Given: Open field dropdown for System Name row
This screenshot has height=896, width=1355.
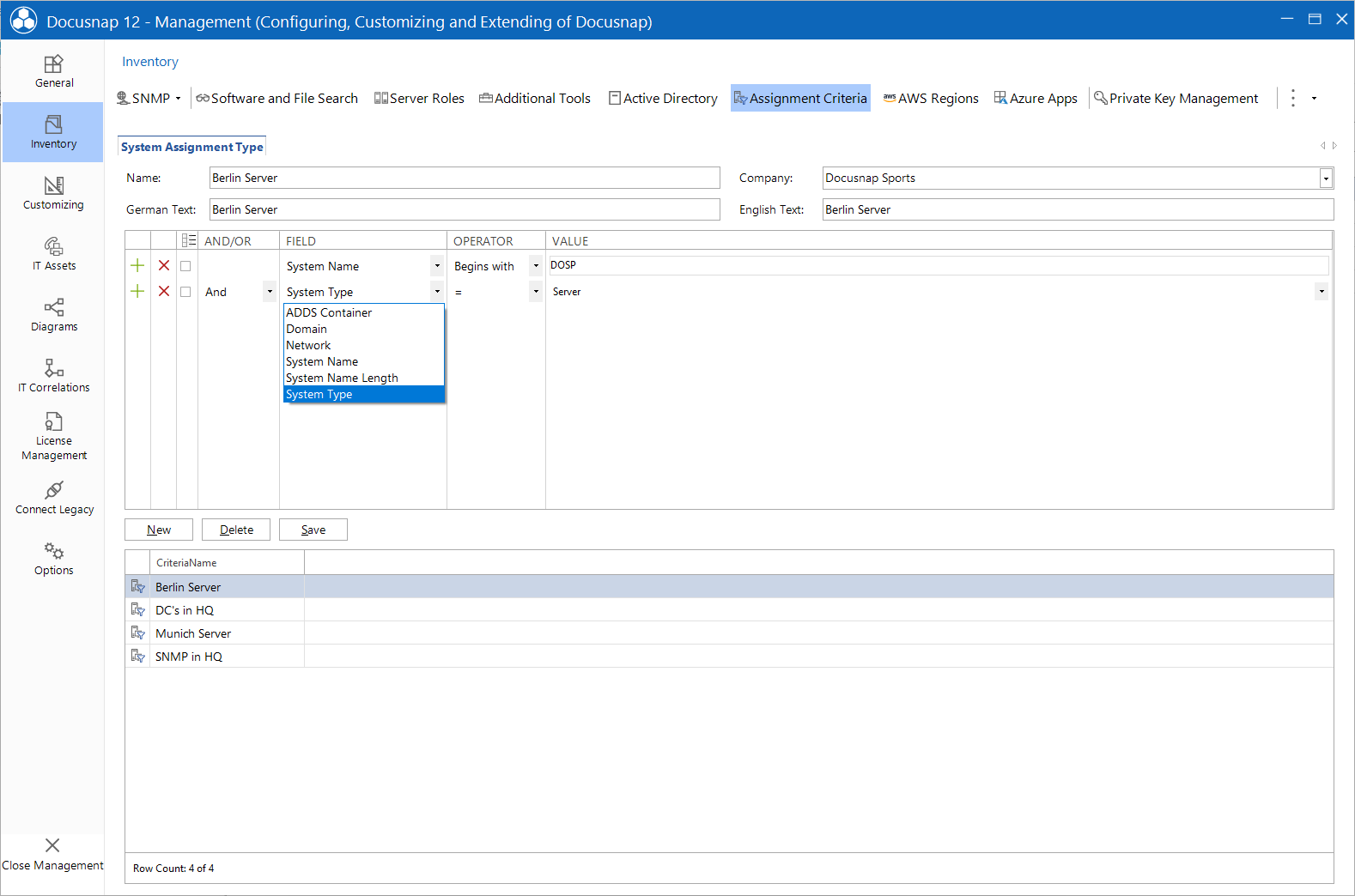Looking at the screenshot, I should [437, 266].
